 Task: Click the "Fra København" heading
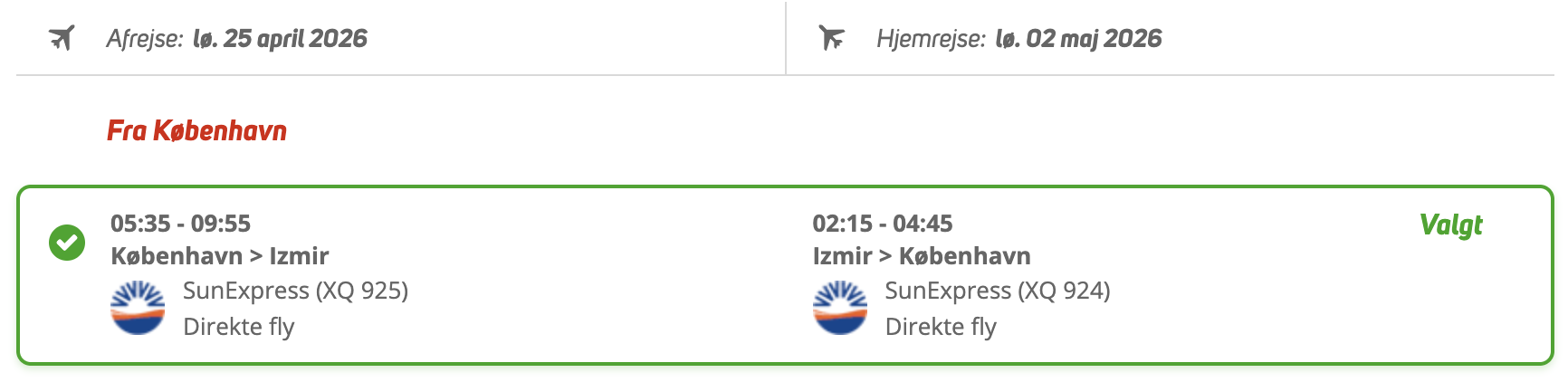click(x=196, y=130)
